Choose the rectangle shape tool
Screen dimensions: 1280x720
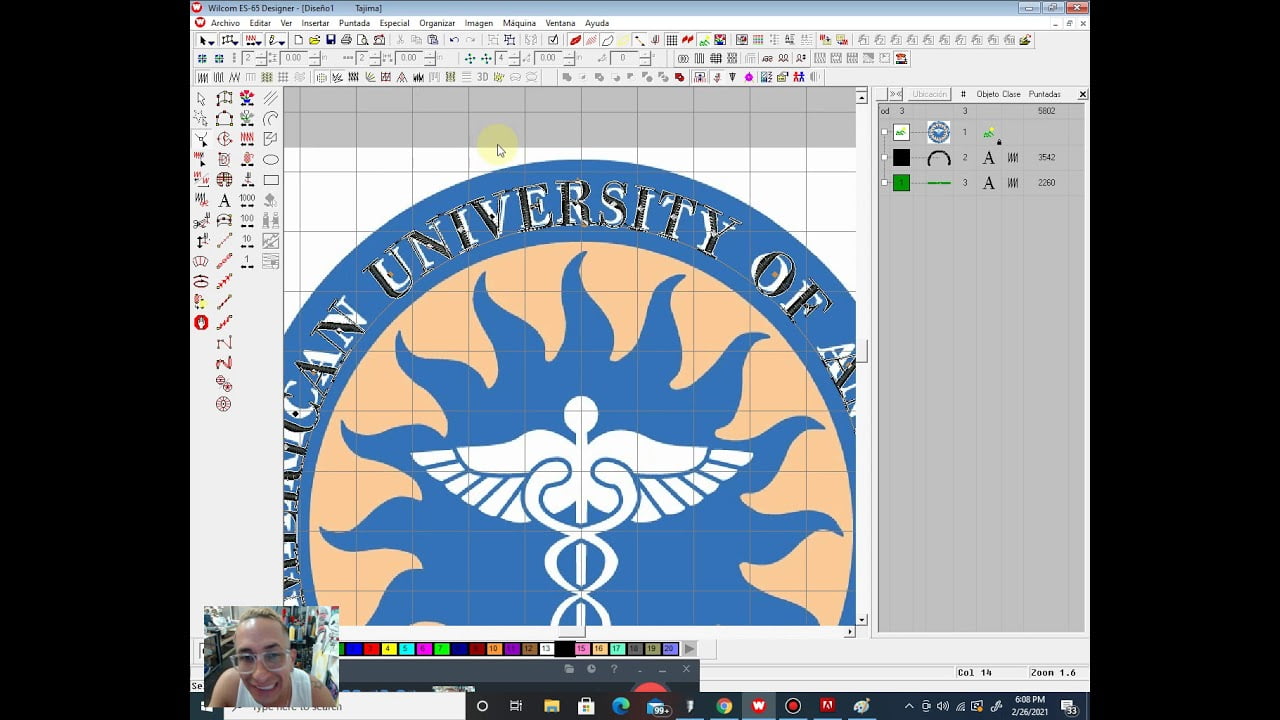(270, 180)
